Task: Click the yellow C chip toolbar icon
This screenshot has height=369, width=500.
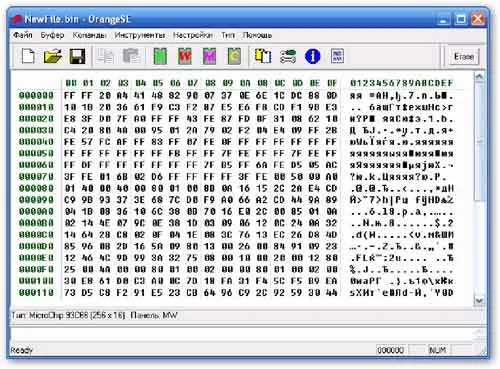Action: pos(234,56)
